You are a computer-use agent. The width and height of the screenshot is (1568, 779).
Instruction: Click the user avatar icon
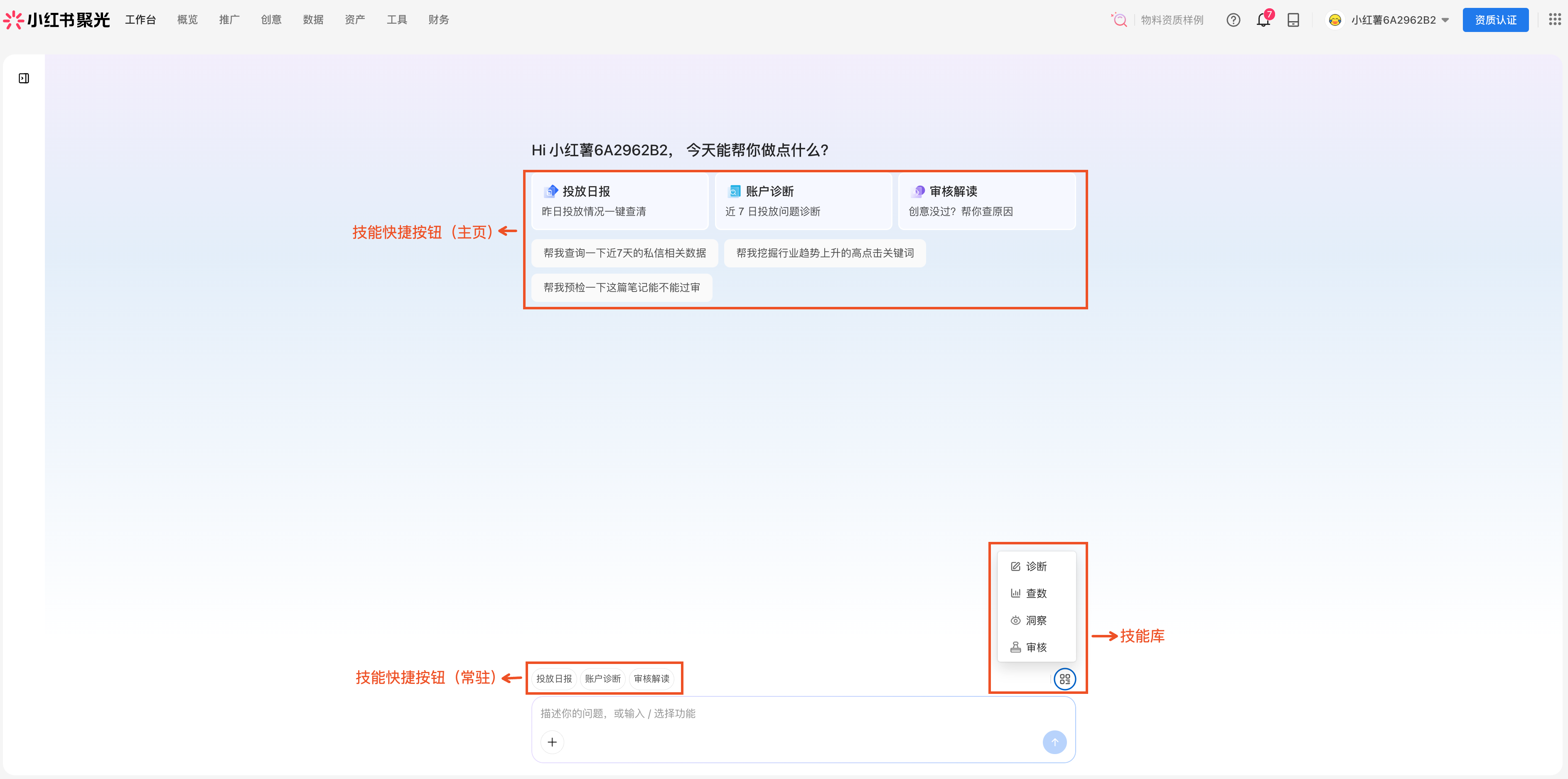pos(1335,20)
